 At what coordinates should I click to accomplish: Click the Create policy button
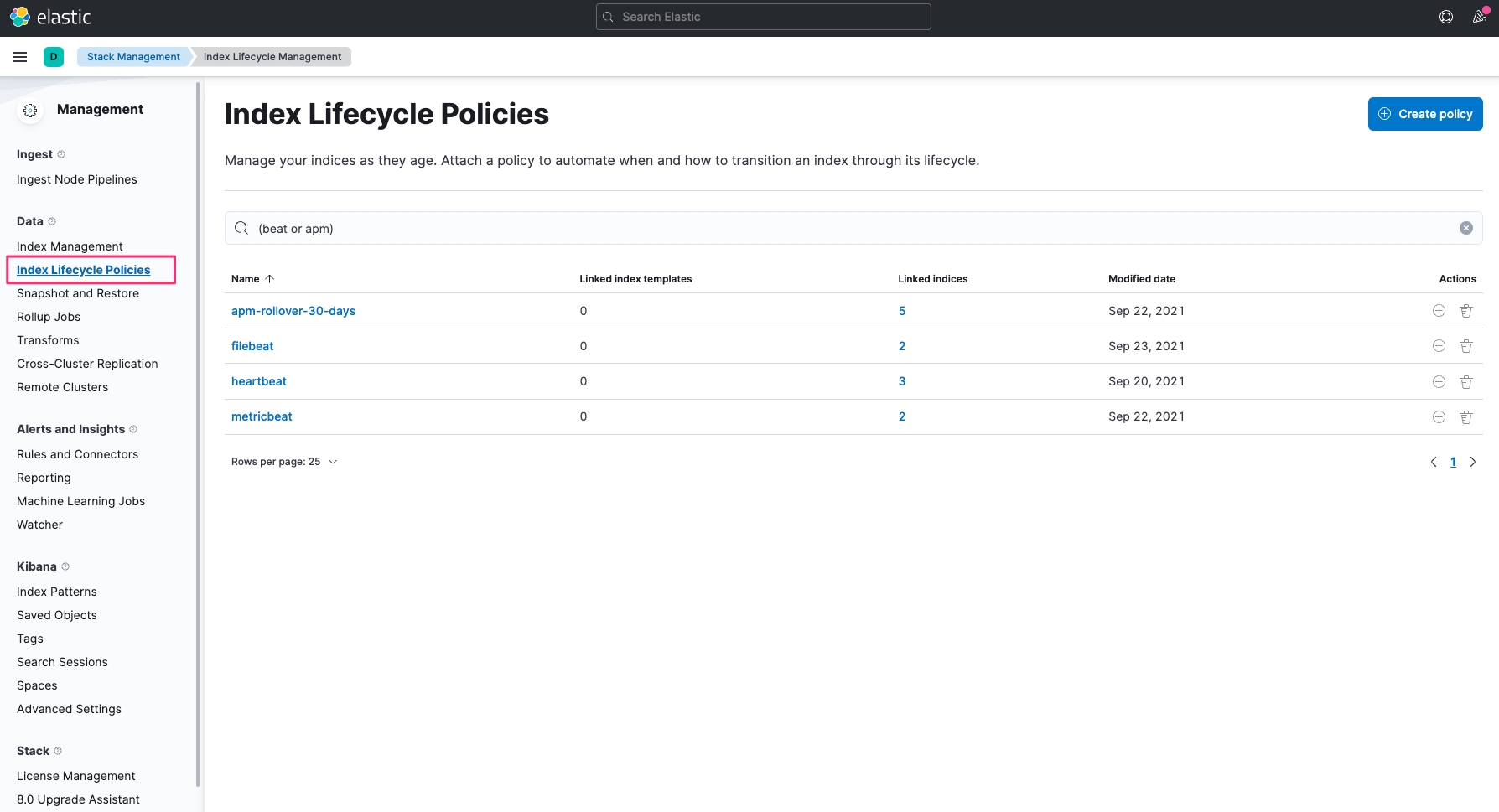pyautogui.click(x=1425, y=114)
